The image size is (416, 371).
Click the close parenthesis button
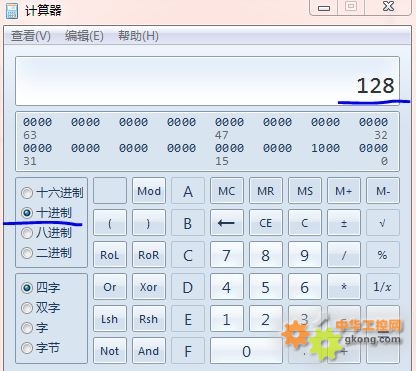[x=149, y=223]
